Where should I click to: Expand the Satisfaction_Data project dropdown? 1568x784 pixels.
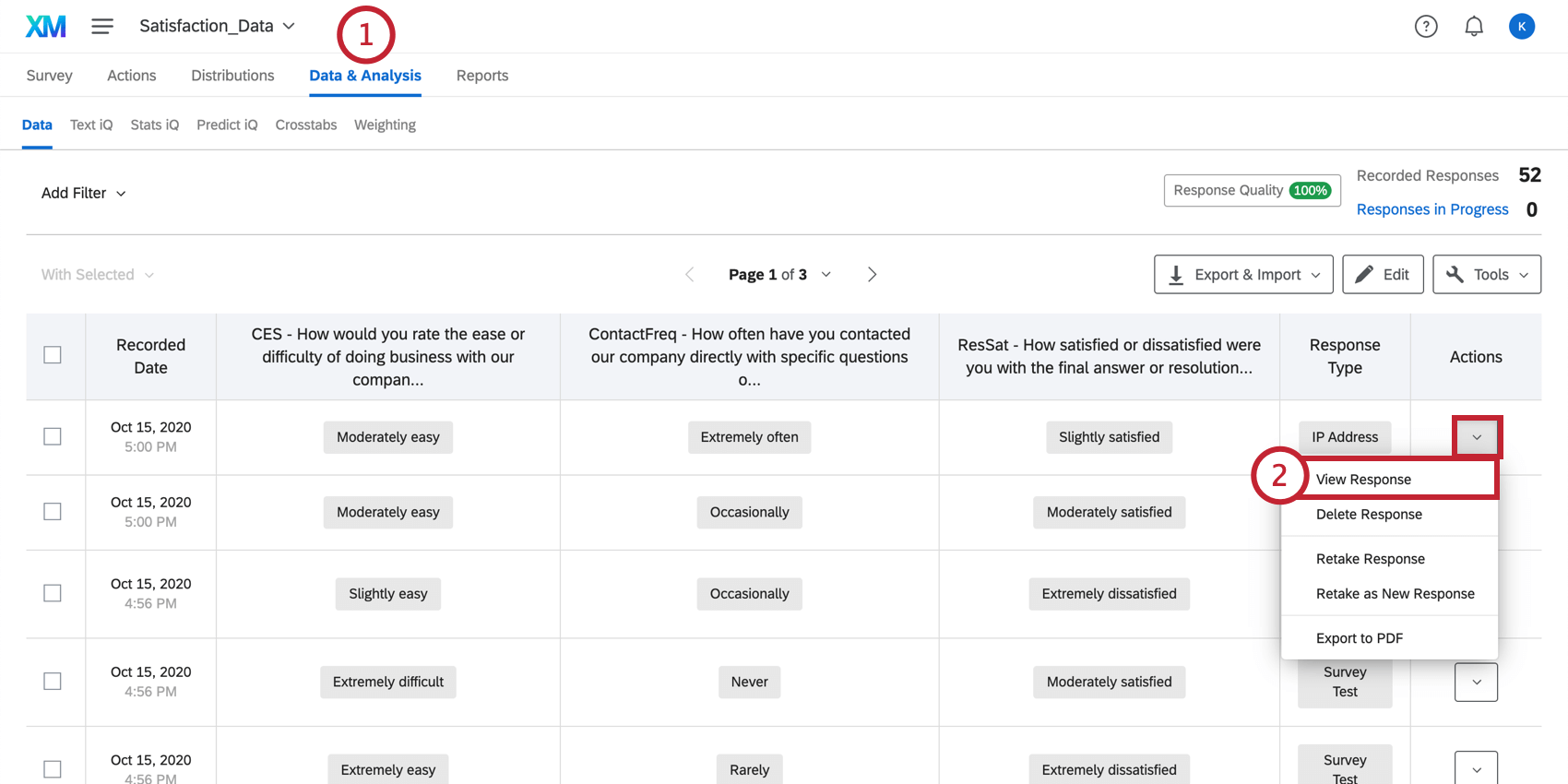[218, 26]
